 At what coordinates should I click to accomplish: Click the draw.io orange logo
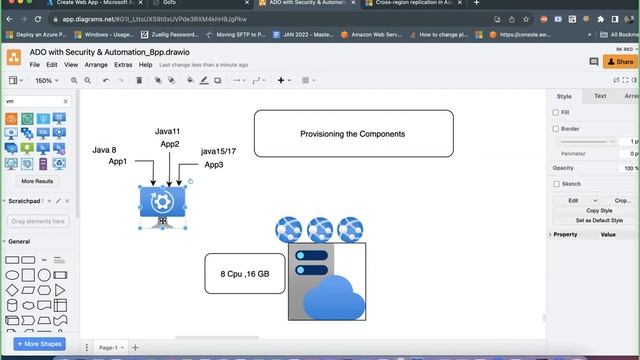coord(14,58)
